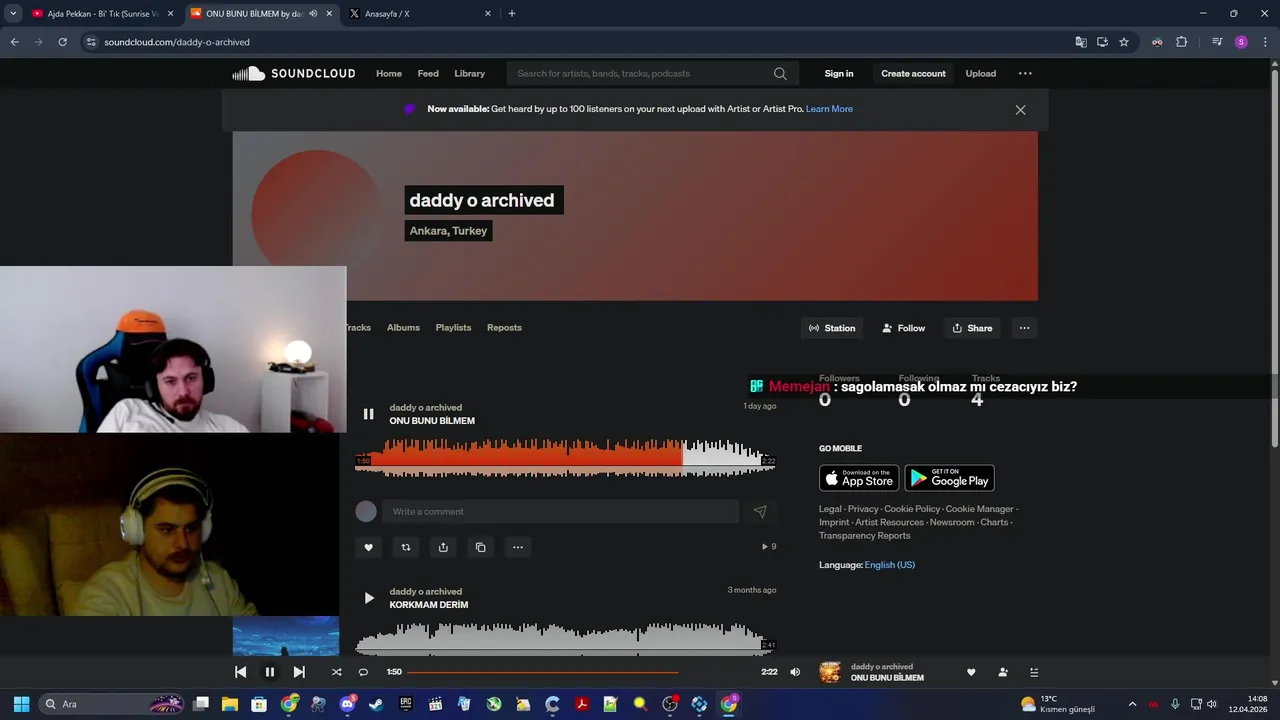Open a new browser tab

click(x=512, y=14)
